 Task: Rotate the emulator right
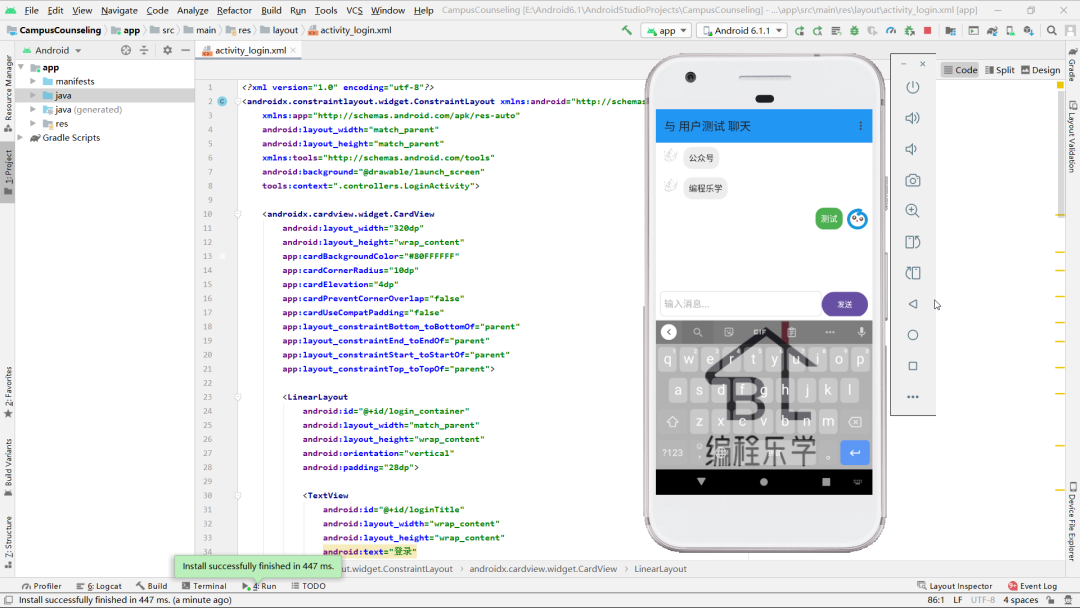(913, 273)
